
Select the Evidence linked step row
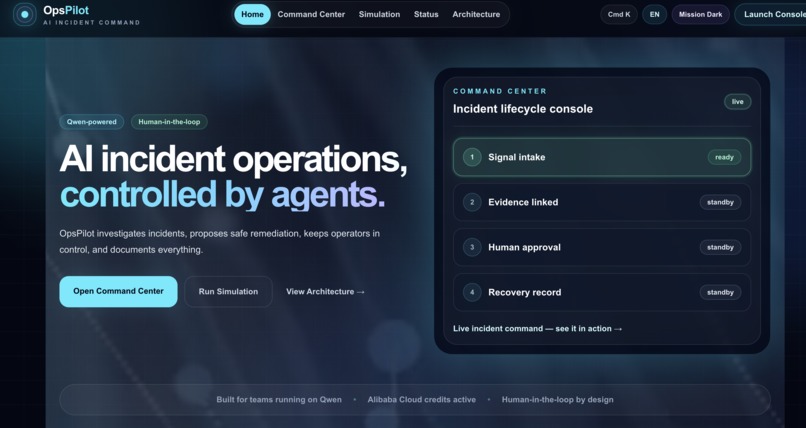click(602, 202)
